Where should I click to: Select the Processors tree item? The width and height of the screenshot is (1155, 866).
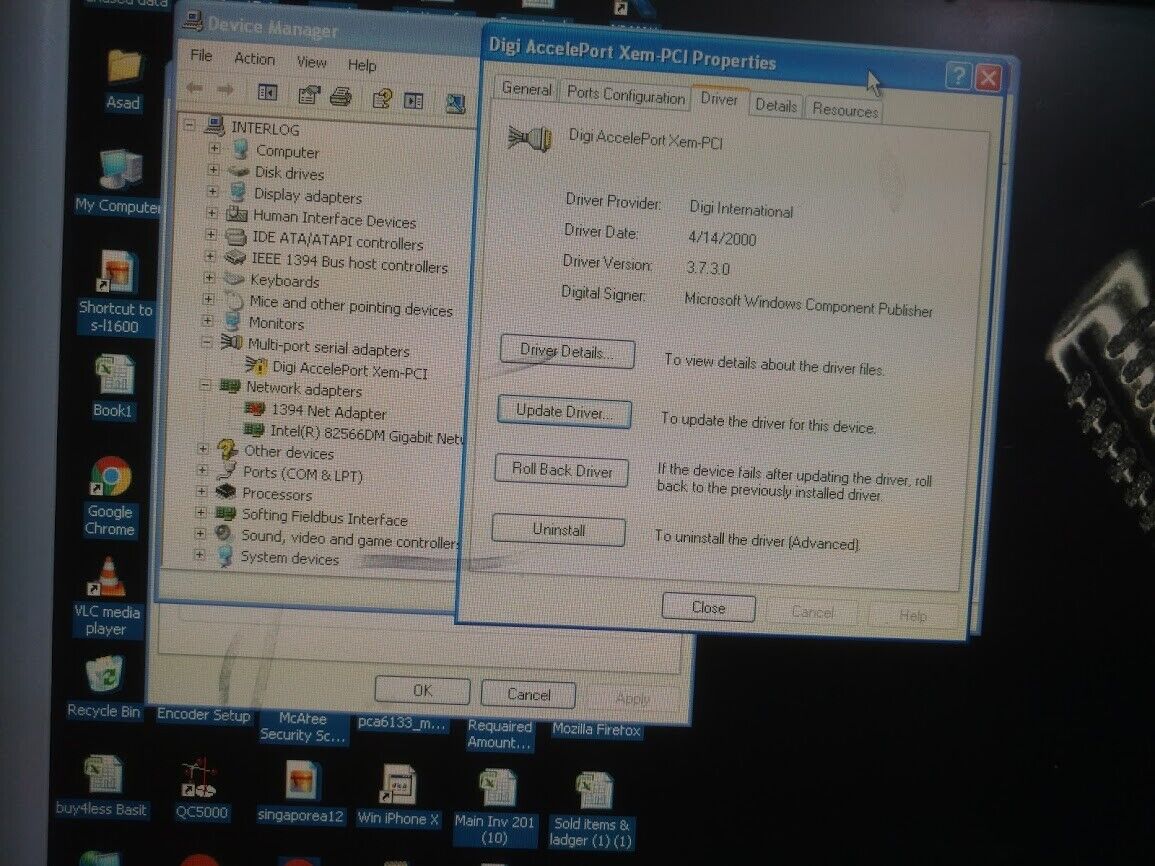pos(277,494)
